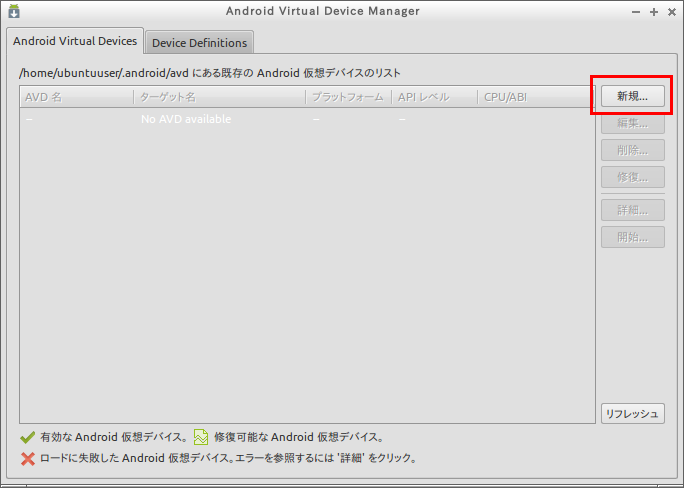Click the リフレッシュ (Refresh) button
Viewport: 684px width, 488px height.
(x=633, y=413)
